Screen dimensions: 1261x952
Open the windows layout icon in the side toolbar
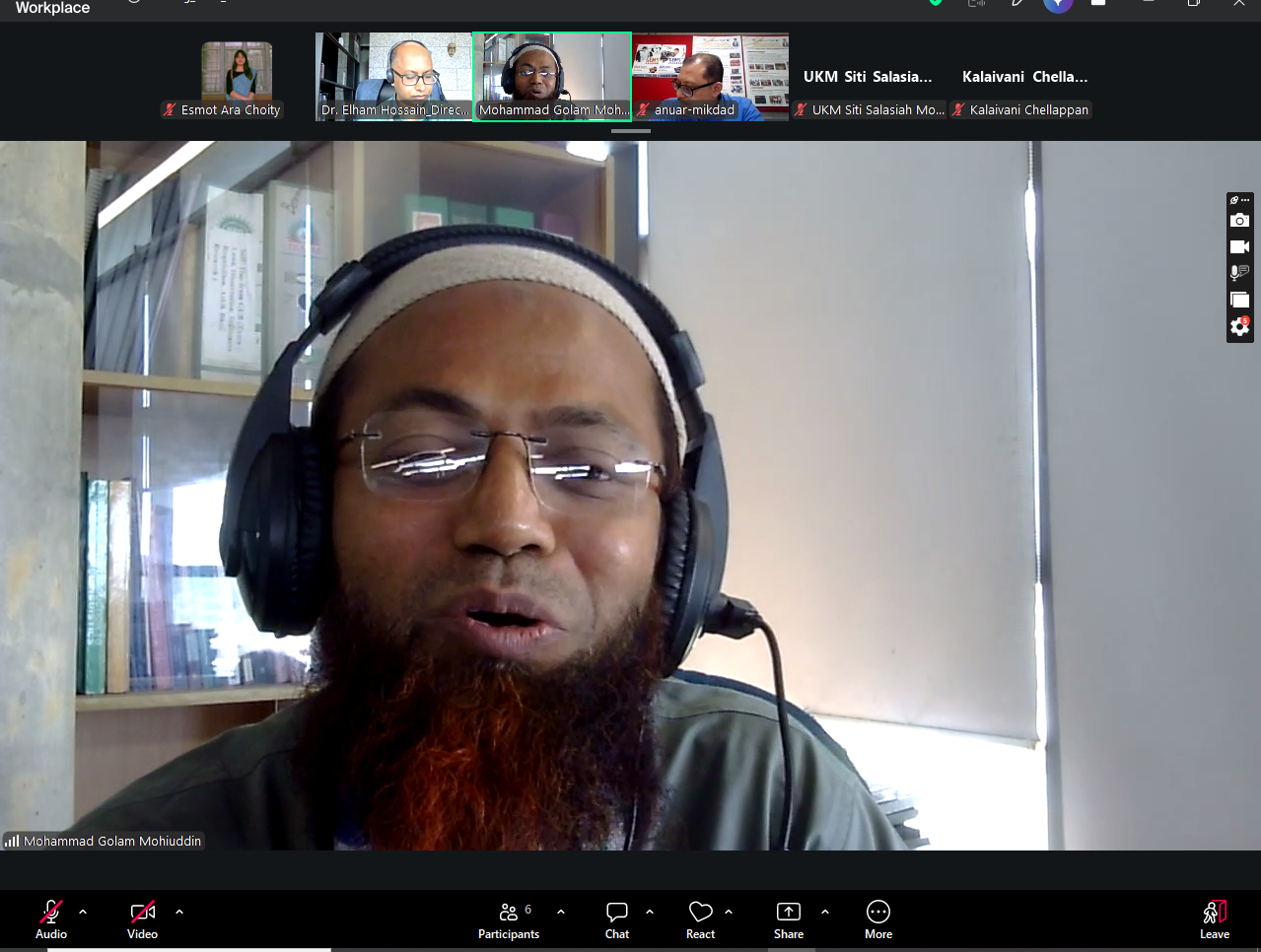[1240, 300]
